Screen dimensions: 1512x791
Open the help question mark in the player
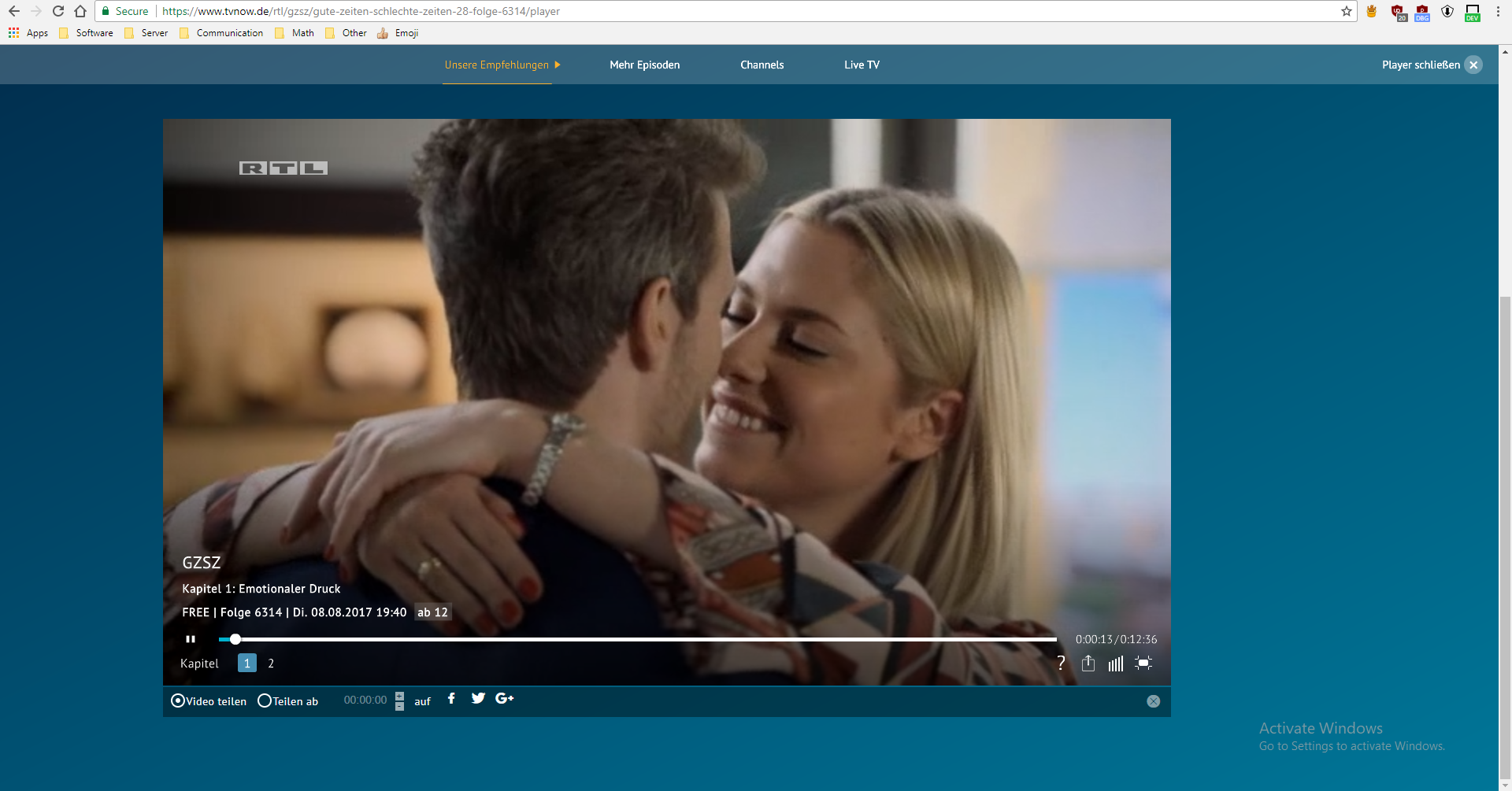point(1062,663)
